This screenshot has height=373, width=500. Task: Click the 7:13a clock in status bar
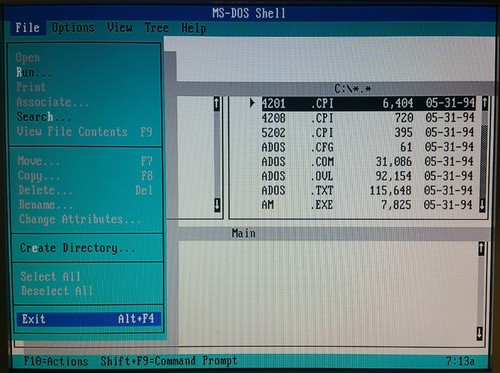[x=460, y=361]
